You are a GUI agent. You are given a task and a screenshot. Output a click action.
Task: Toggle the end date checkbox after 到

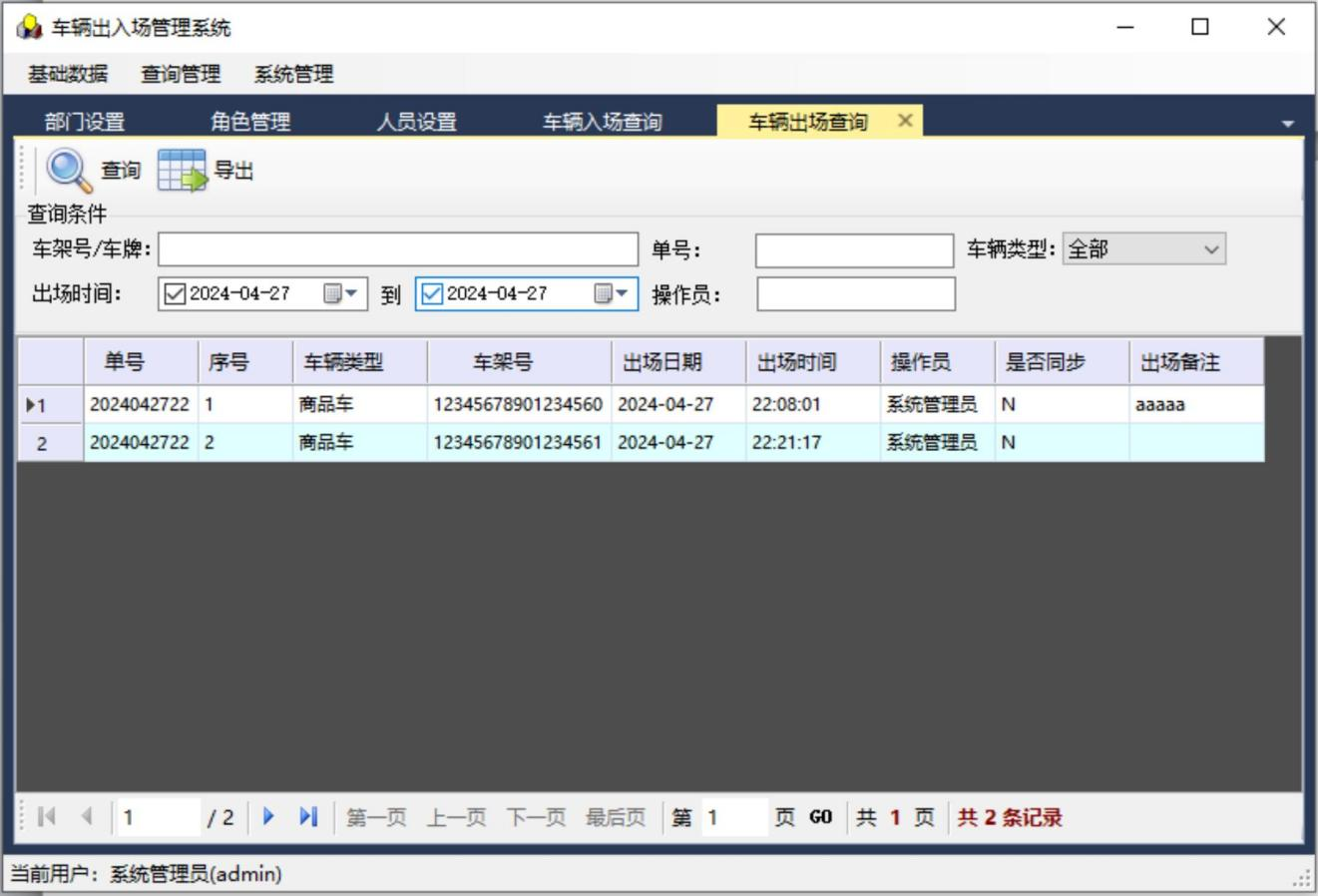[x=432, y=293]
